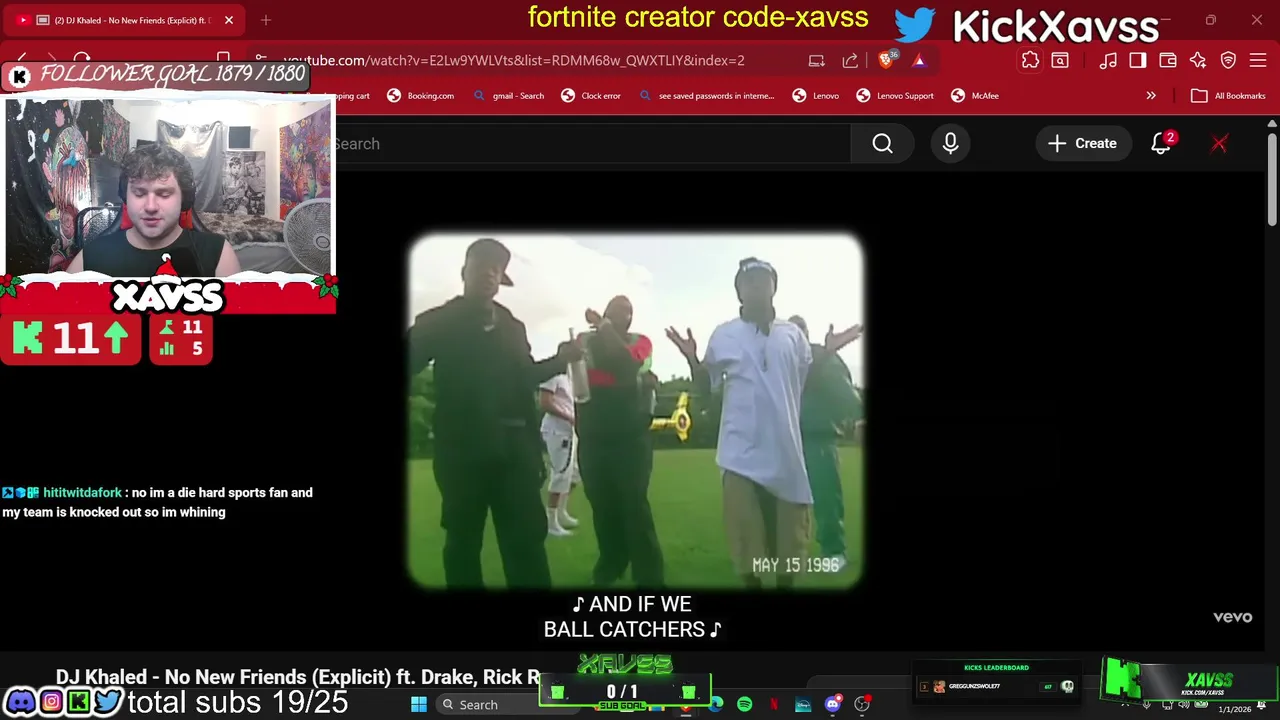1280x720 pixels.
Task: Click the install app icon in address bar
Action: [817, 60]
